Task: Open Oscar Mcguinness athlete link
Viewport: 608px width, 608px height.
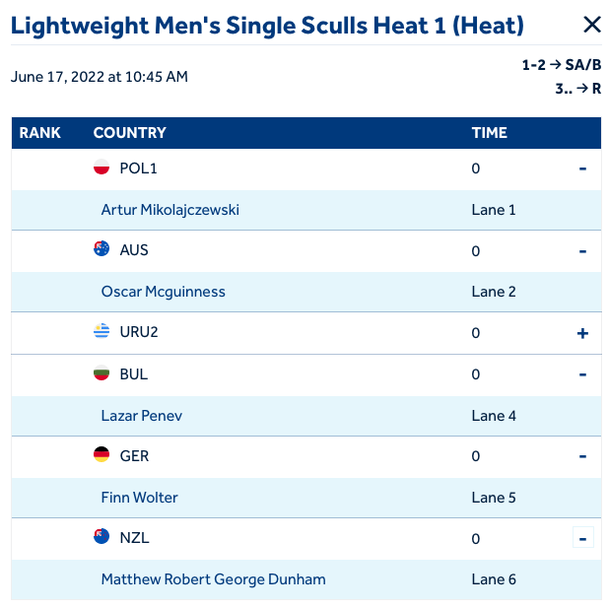Action: 163,292
